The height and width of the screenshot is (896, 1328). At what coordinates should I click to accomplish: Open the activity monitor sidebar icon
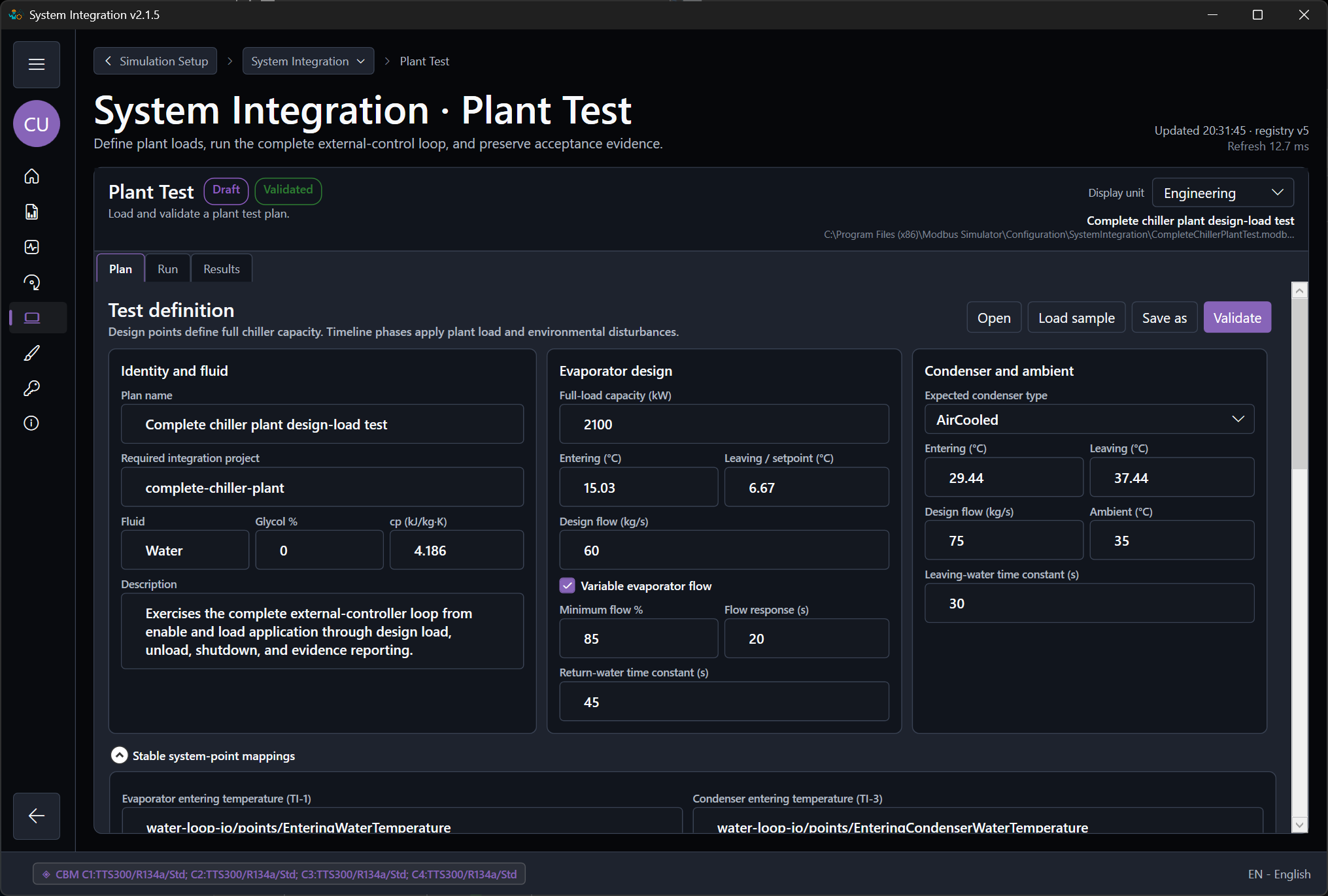tap(32, 247)
